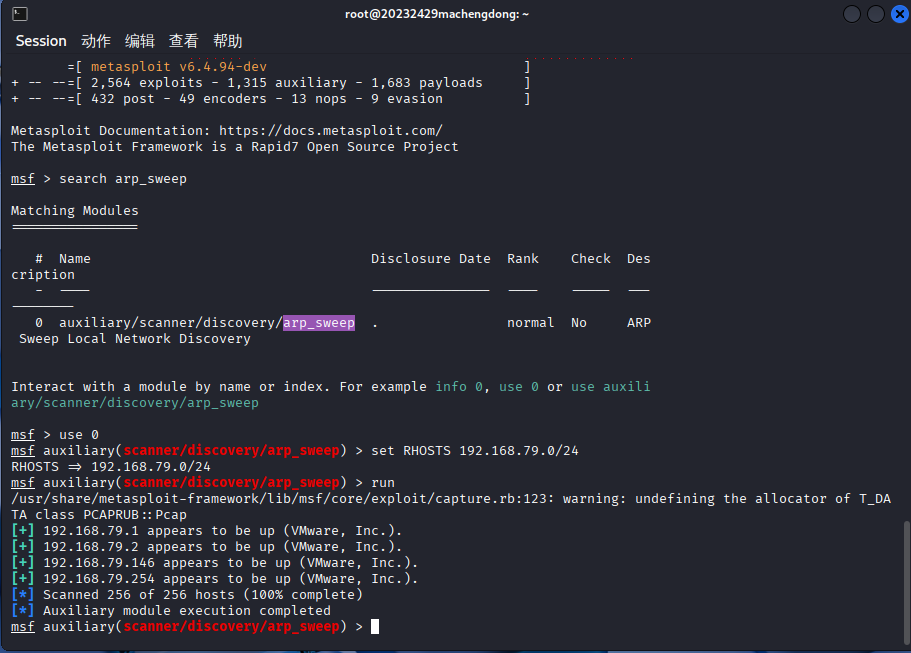The height and width of the screenshot is (653, 911).
Task: Open the 帮助 menu
Action: (227, 41)
